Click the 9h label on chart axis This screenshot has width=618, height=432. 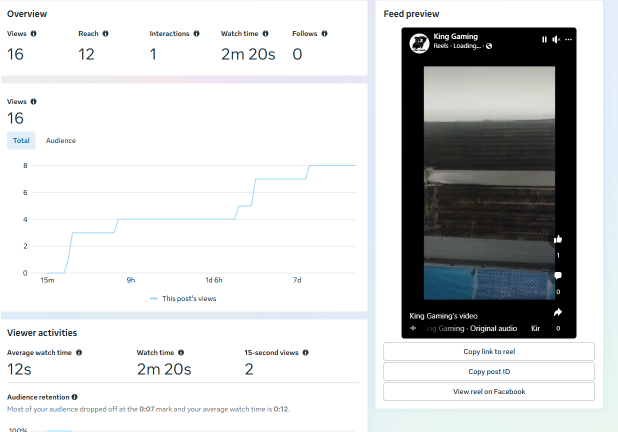coord(131,280)
